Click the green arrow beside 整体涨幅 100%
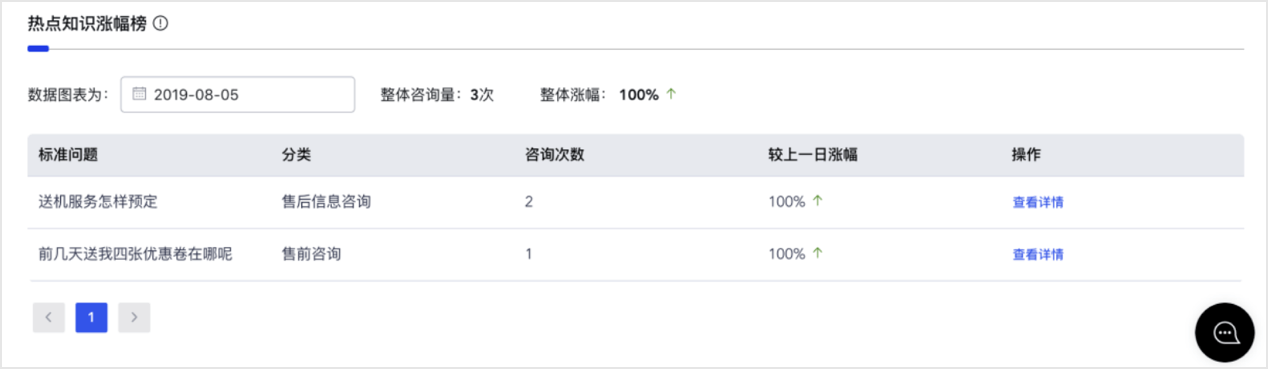This screenshot has height=369, width=1268. coord(671,94)
